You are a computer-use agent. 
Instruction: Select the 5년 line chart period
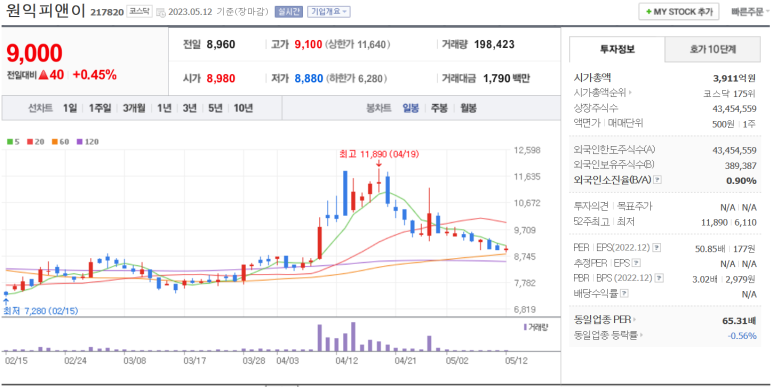coord(215,108)
